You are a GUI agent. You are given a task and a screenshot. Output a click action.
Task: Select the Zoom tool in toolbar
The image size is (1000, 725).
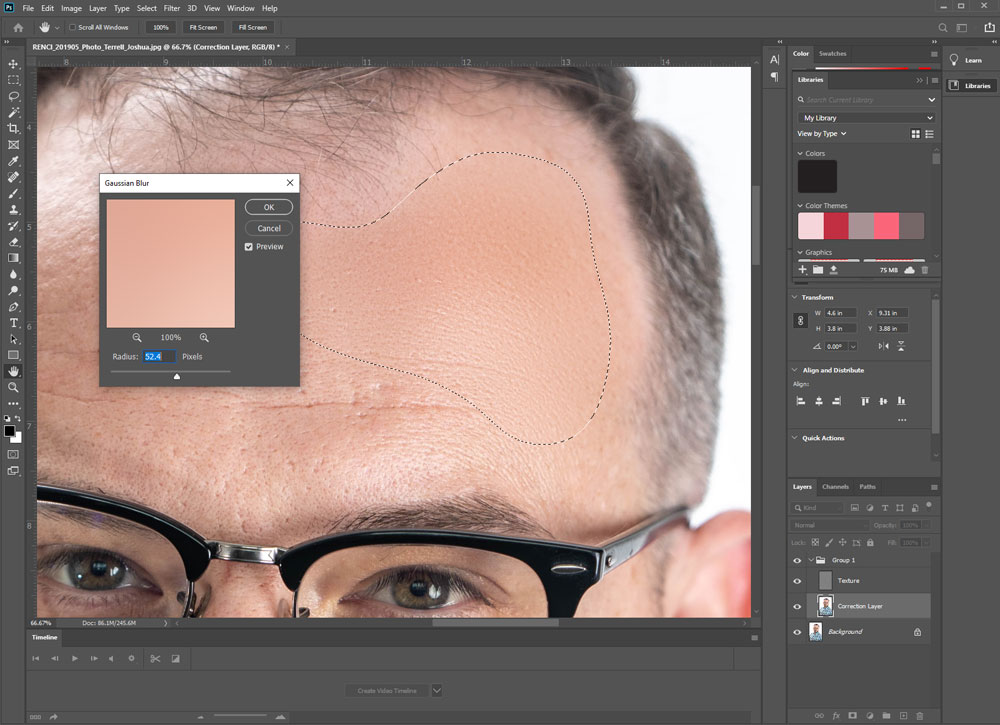click(14, 387)
